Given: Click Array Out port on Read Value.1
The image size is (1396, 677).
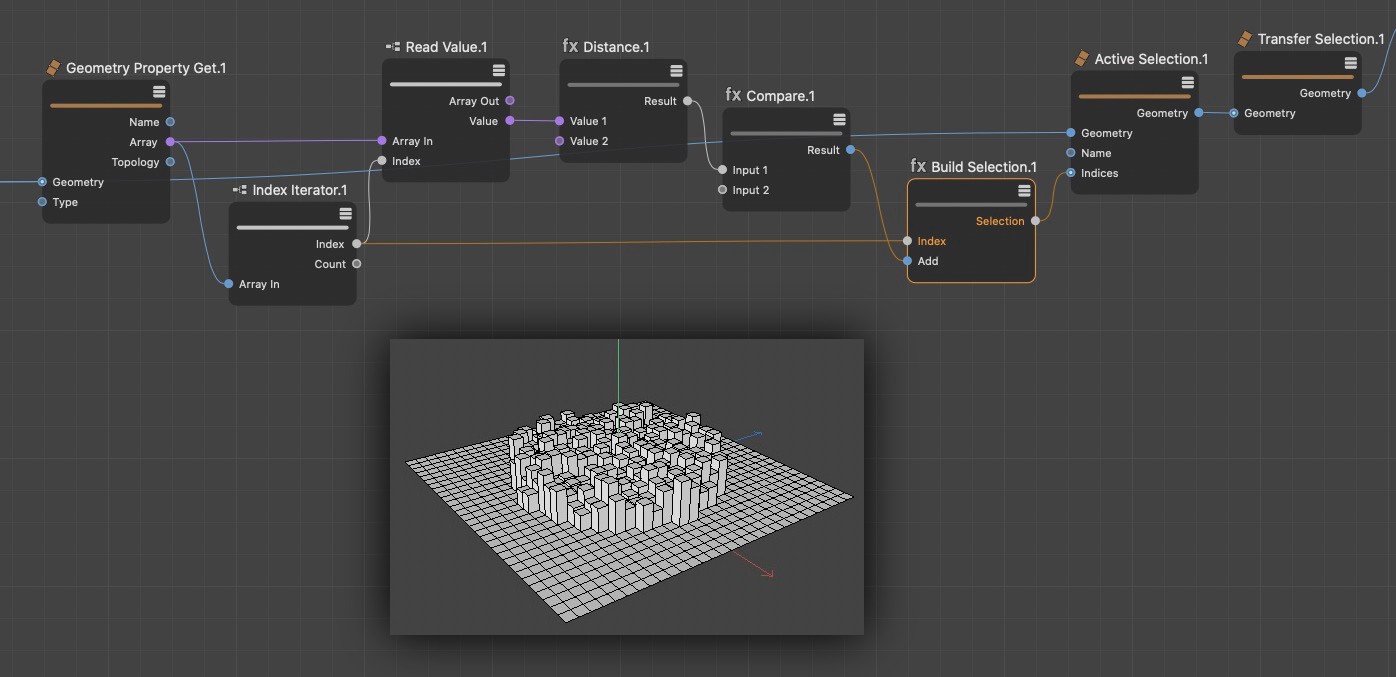Looking at the screenshot, I should tap(510, 101).
